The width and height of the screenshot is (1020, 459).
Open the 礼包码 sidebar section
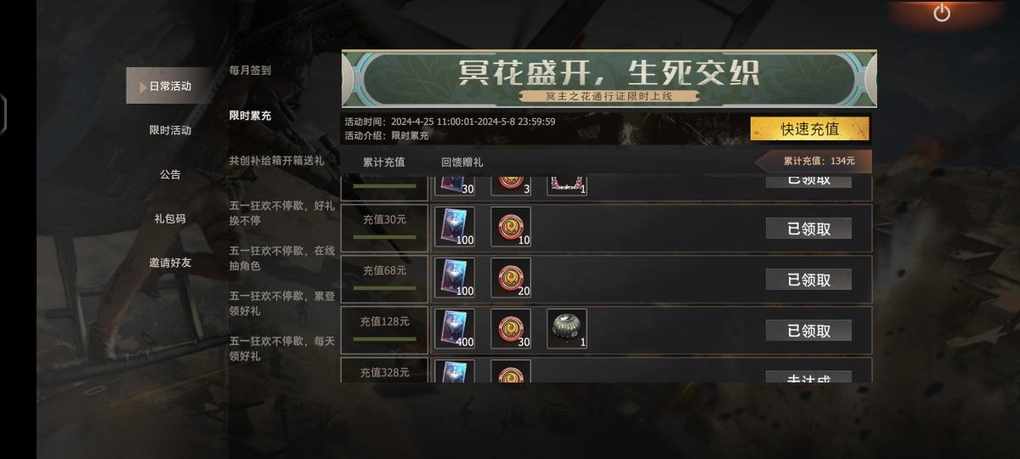point(170,218)
